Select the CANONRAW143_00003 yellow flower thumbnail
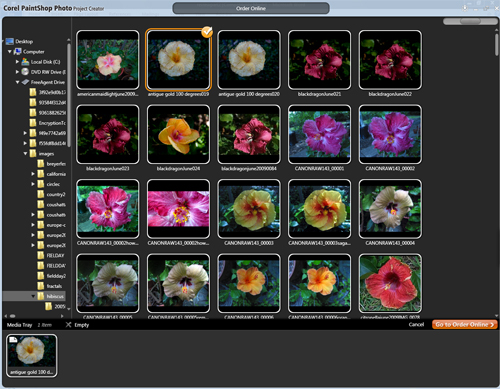The image size is (500, 389). coord(249,209)
